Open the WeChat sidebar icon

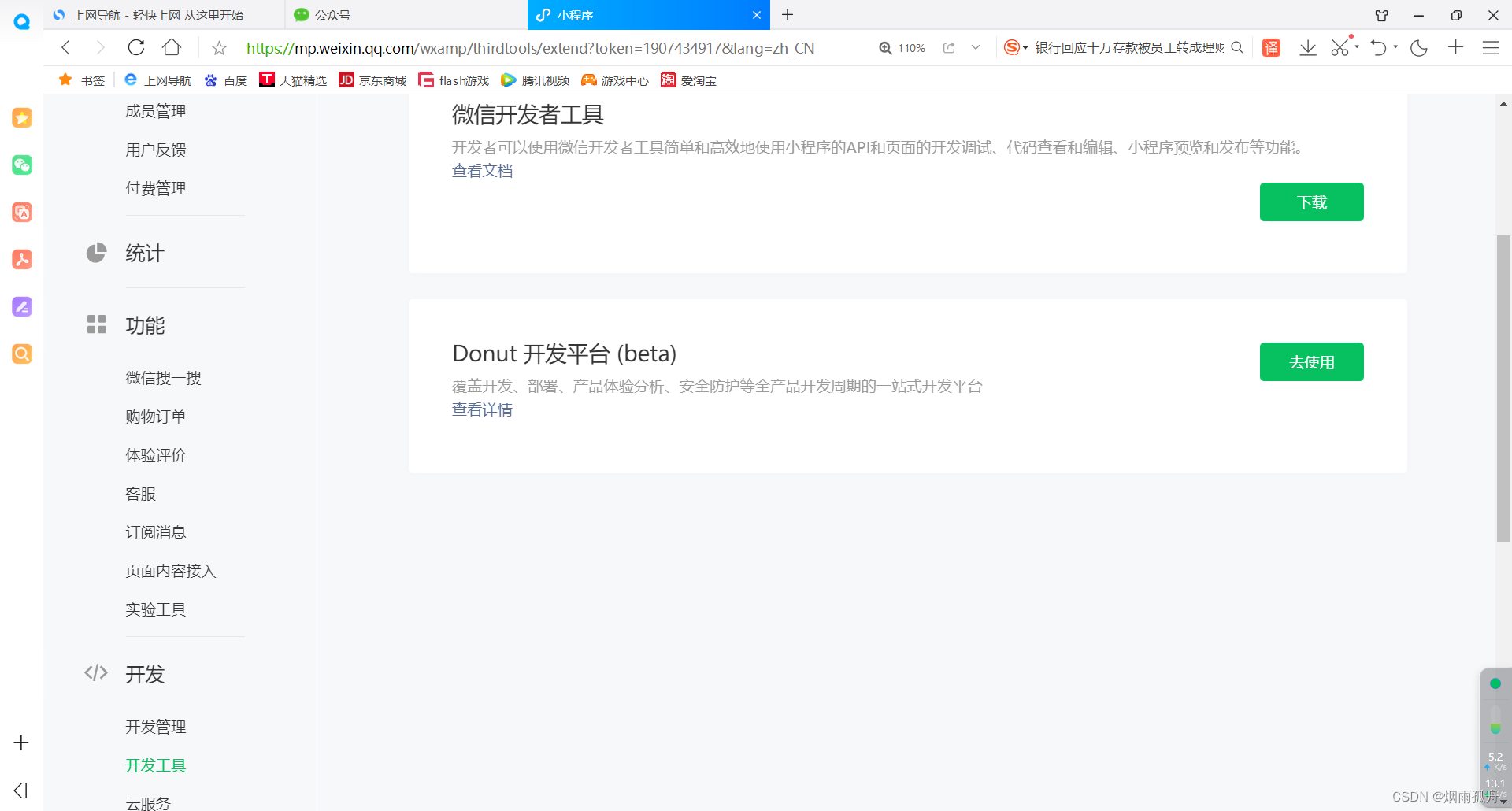point(22,165)
